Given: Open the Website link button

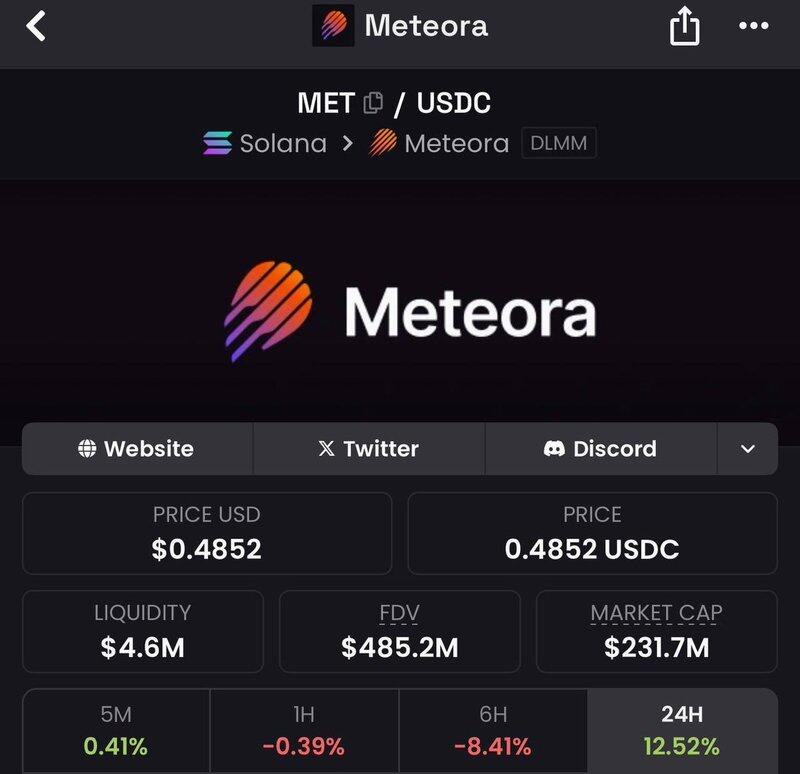Looking at the screenshot, I should (x=137, y=449).
